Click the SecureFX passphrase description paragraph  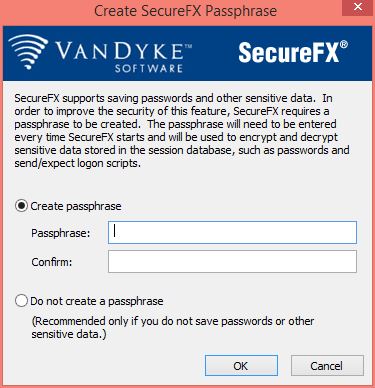pos(182,130)
